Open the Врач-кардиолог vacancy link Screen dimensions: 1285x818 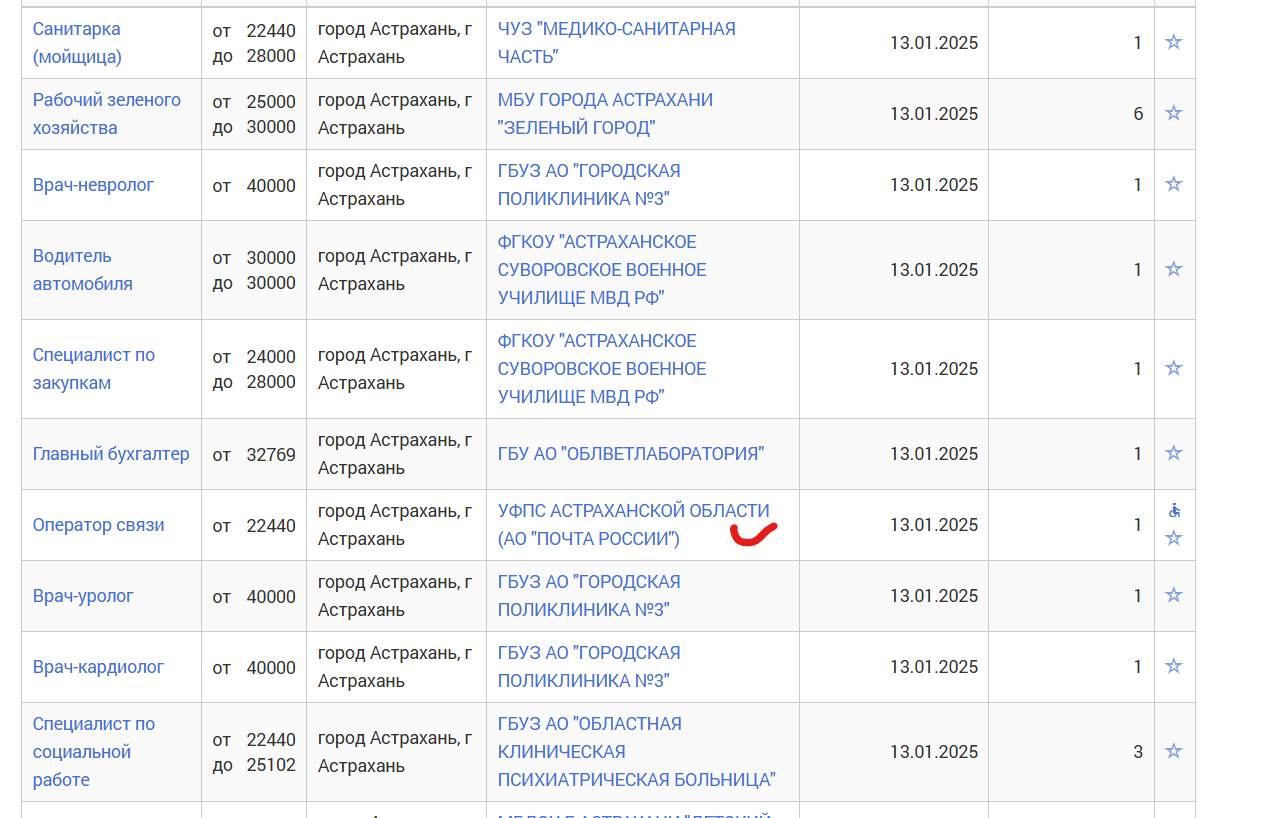[98, 667]
